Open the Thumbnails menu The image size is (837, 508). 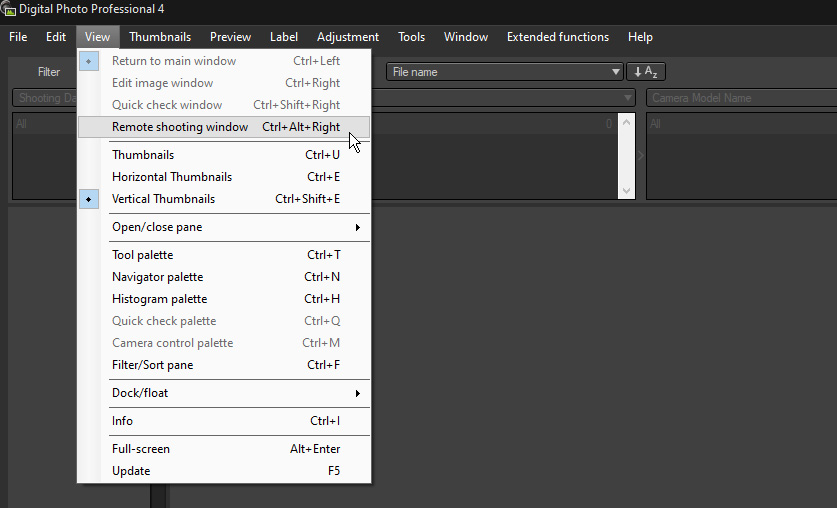pyautogui.click(x=160, y=37)
